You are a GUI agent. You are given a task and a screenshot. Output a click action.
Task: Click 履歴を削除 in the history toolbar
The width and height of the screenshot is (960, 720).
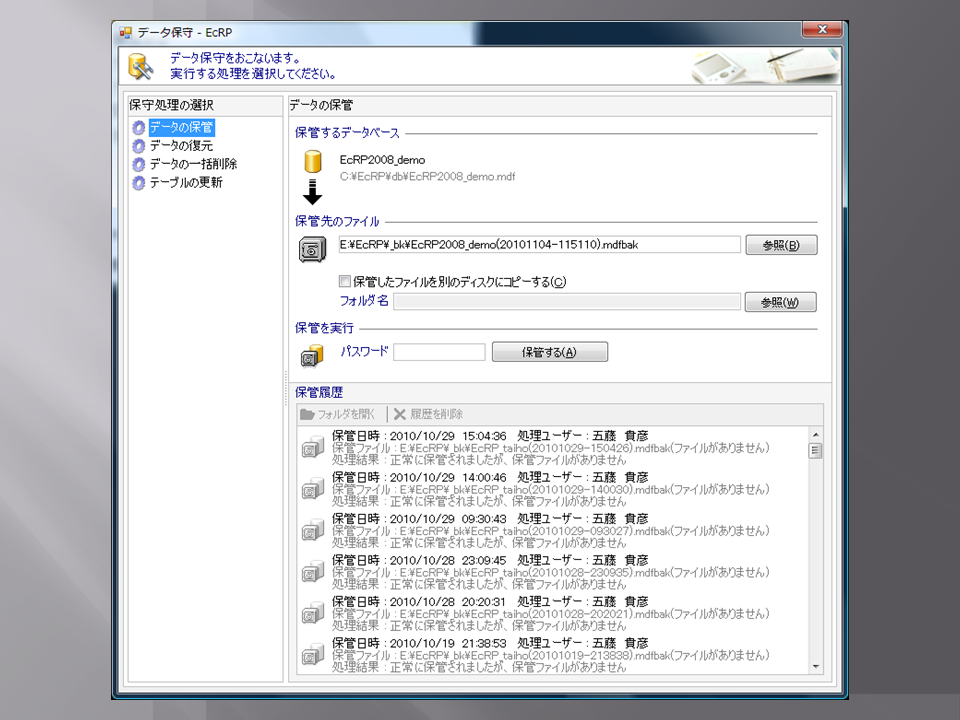pos(428,414)
